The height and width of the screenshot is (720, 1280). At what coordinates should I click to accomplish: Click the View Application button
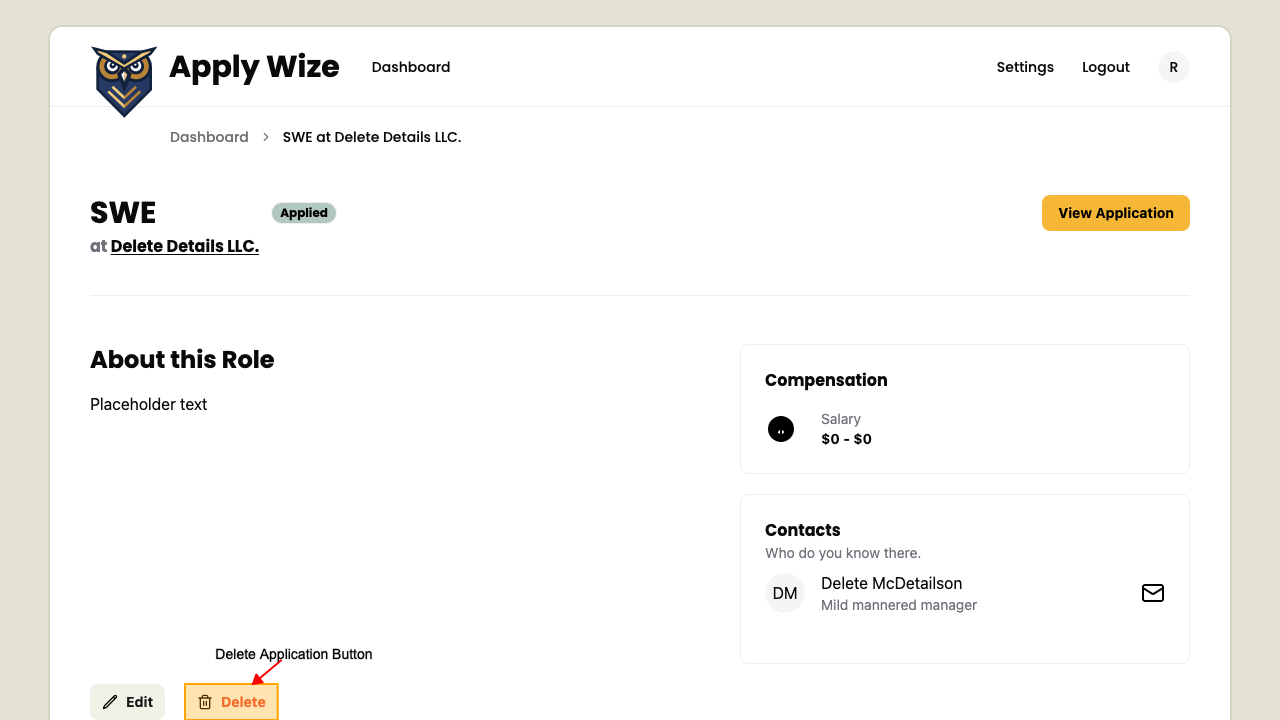(1115, 213)
